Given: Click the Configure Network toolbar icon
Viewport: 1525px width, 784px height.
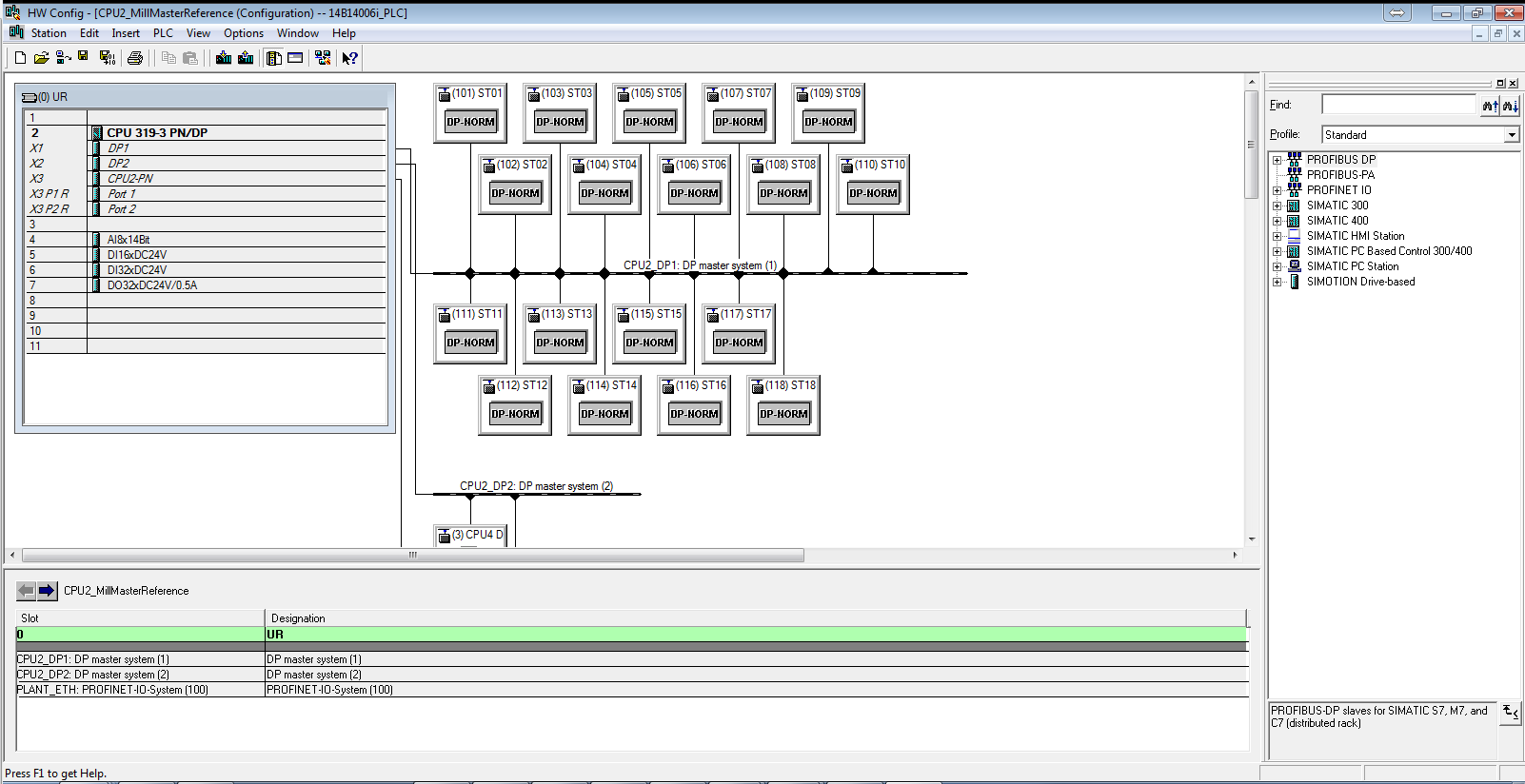Looking at the screenshot, I should (x=323, y=58).
